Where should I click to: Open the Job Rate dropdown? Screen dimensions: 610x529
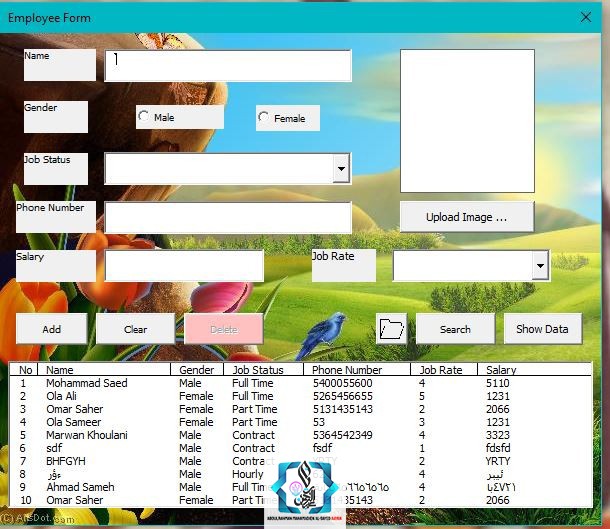[540, 266]
